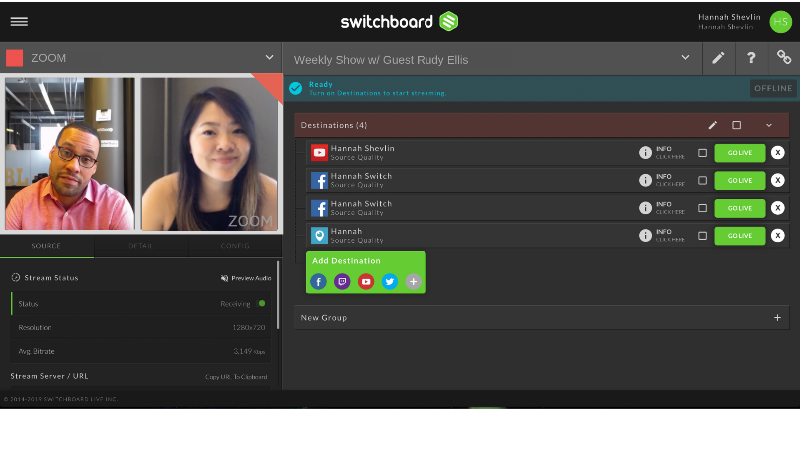Click the Hannah Shevlin username text
Screen dimensions: 800x450
(729, 17)
